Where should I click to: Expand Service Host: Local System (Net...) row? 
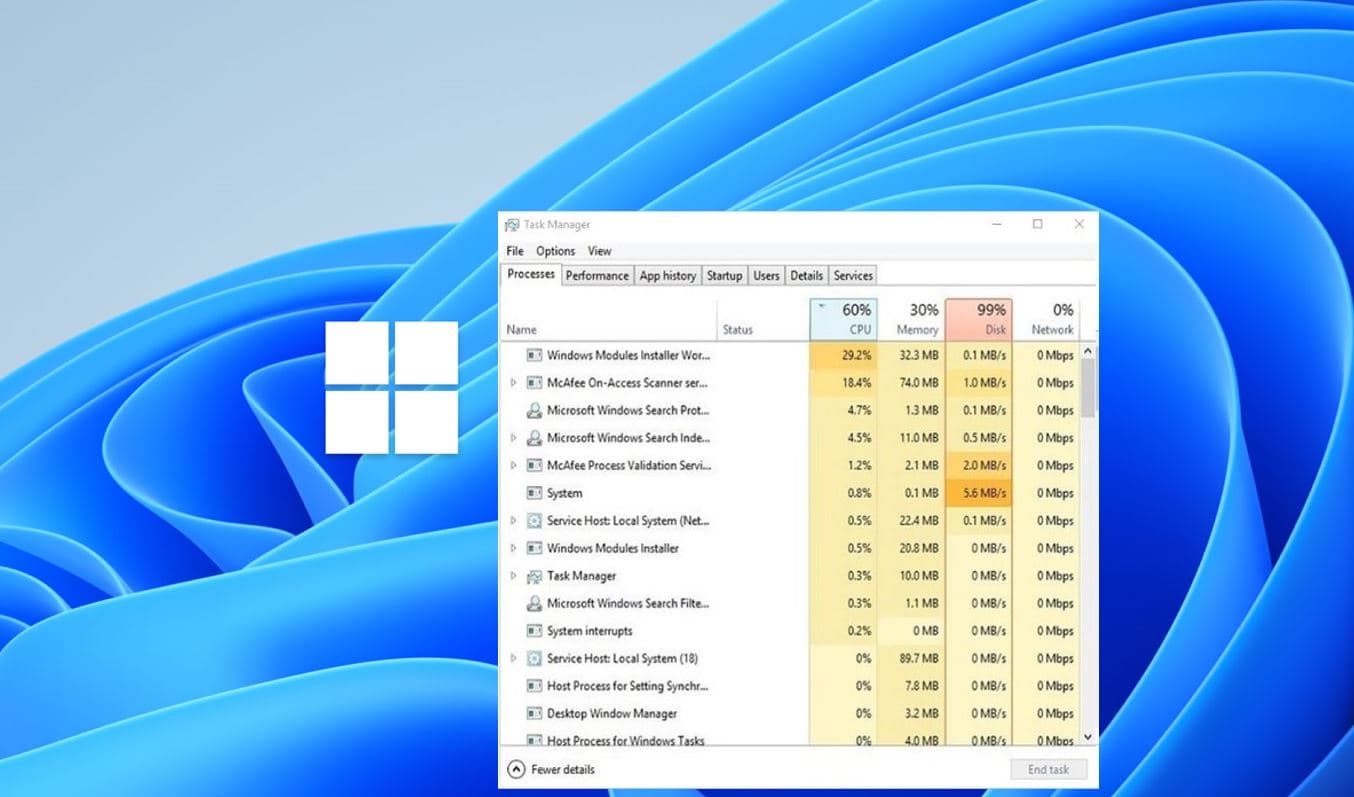514,521
